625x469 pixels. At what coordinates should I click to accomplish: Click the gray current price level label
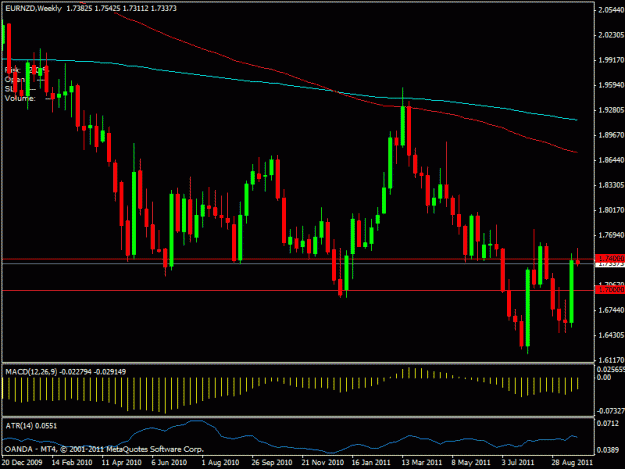click(x=610, y=264)
